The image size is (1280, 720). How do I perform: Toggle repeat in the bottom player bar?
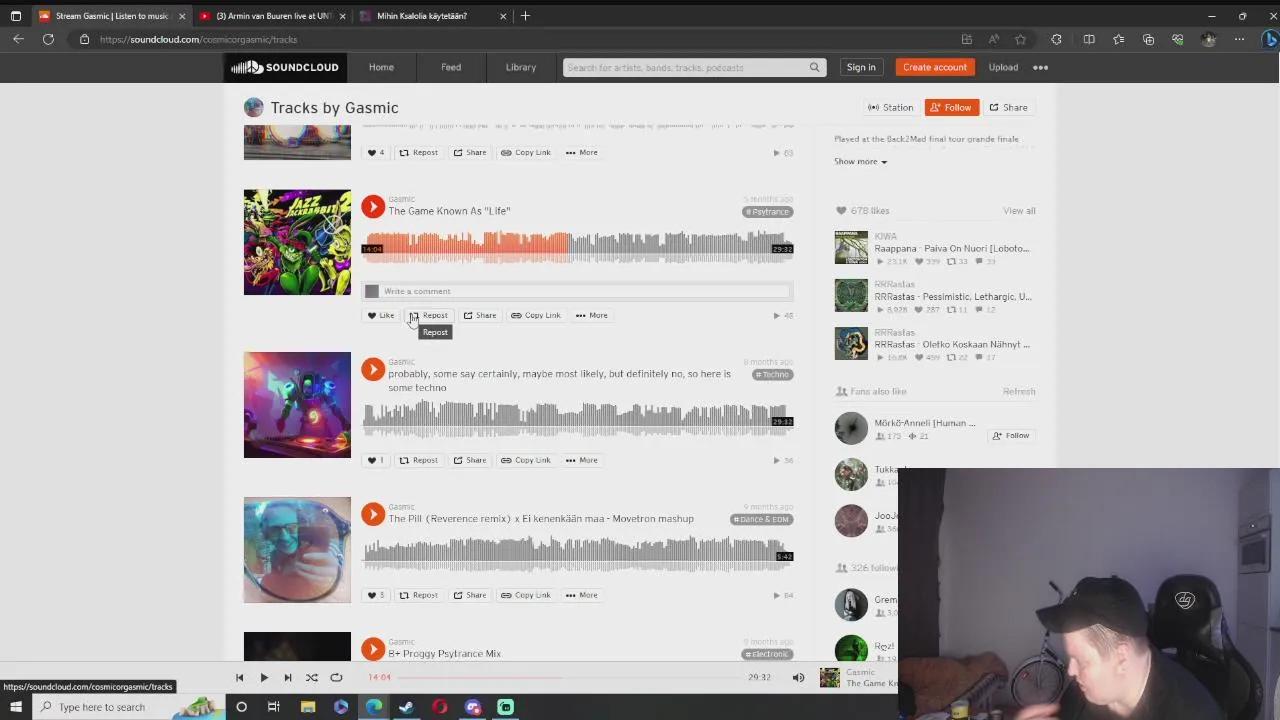(x=336, y=677)
